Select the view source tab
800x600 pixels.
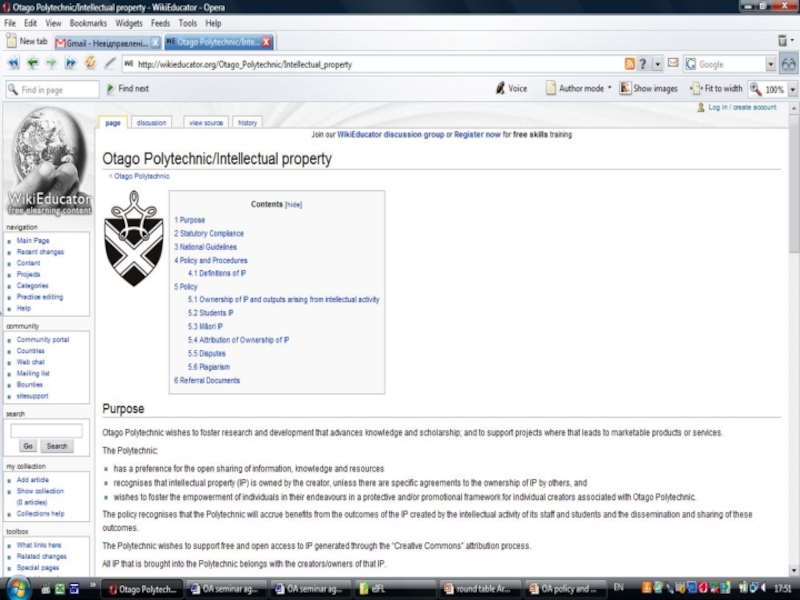tap(206, 122)
